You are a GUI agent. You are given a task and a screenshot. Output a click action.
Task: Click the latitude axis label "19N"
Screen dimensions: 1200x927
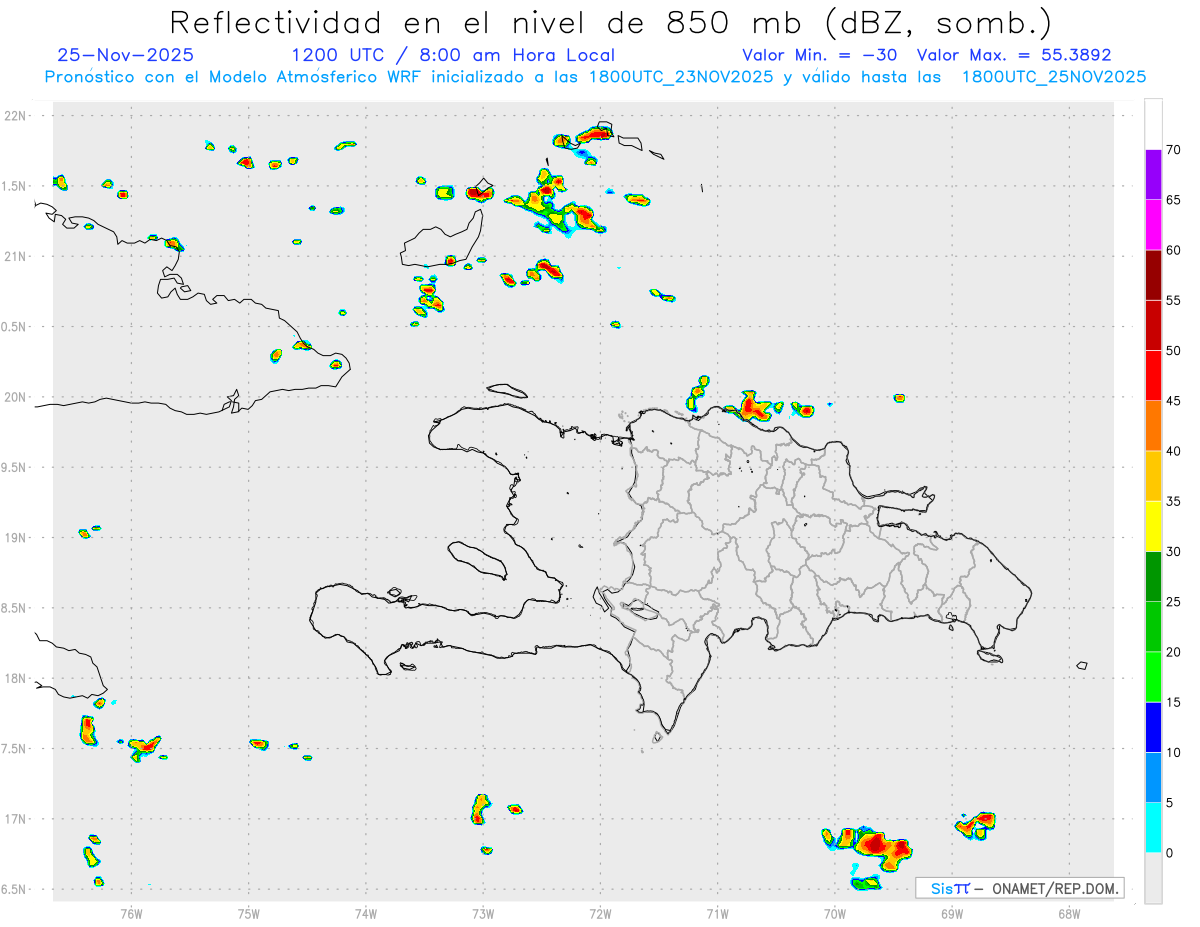[x=16, y=537]
